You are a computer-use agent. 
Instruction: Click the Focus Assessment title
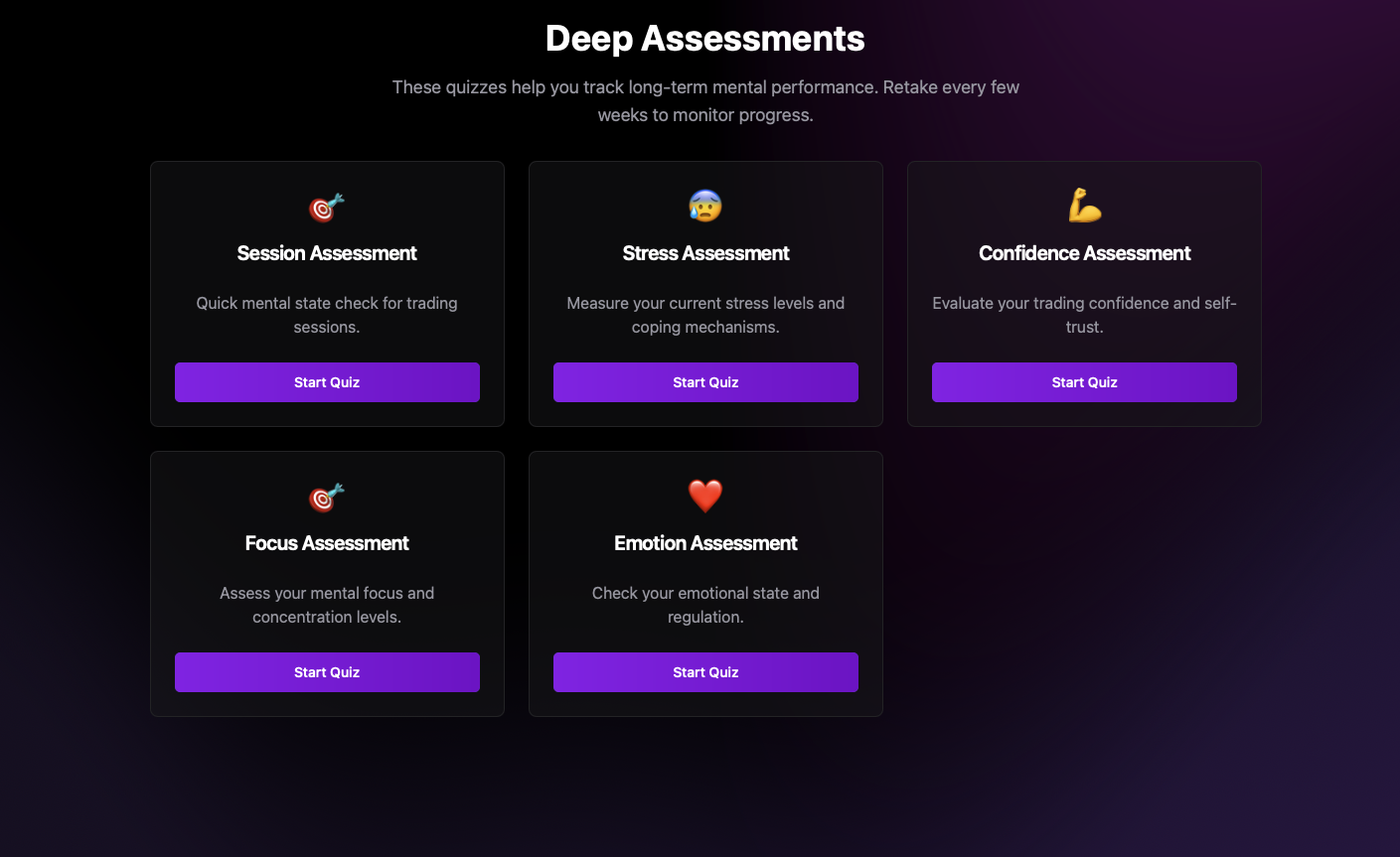tap(327, 543)
